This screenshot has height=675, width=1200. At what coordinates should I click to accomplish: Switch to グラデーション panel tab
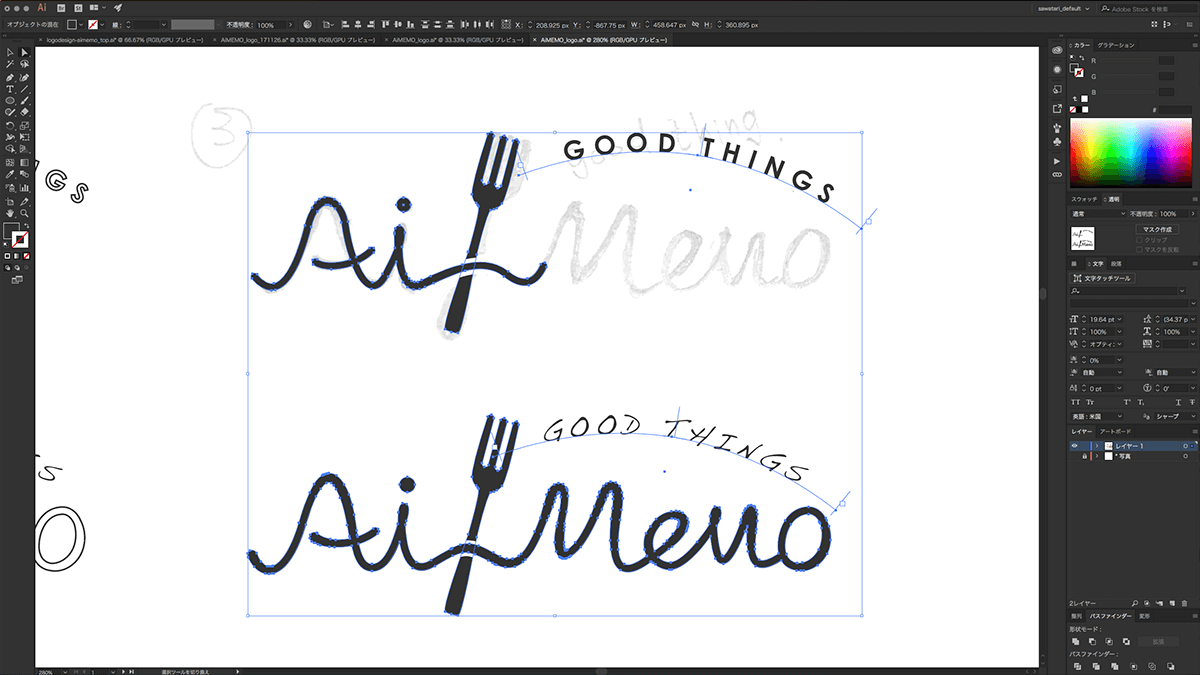click(x=1115, y=46)
